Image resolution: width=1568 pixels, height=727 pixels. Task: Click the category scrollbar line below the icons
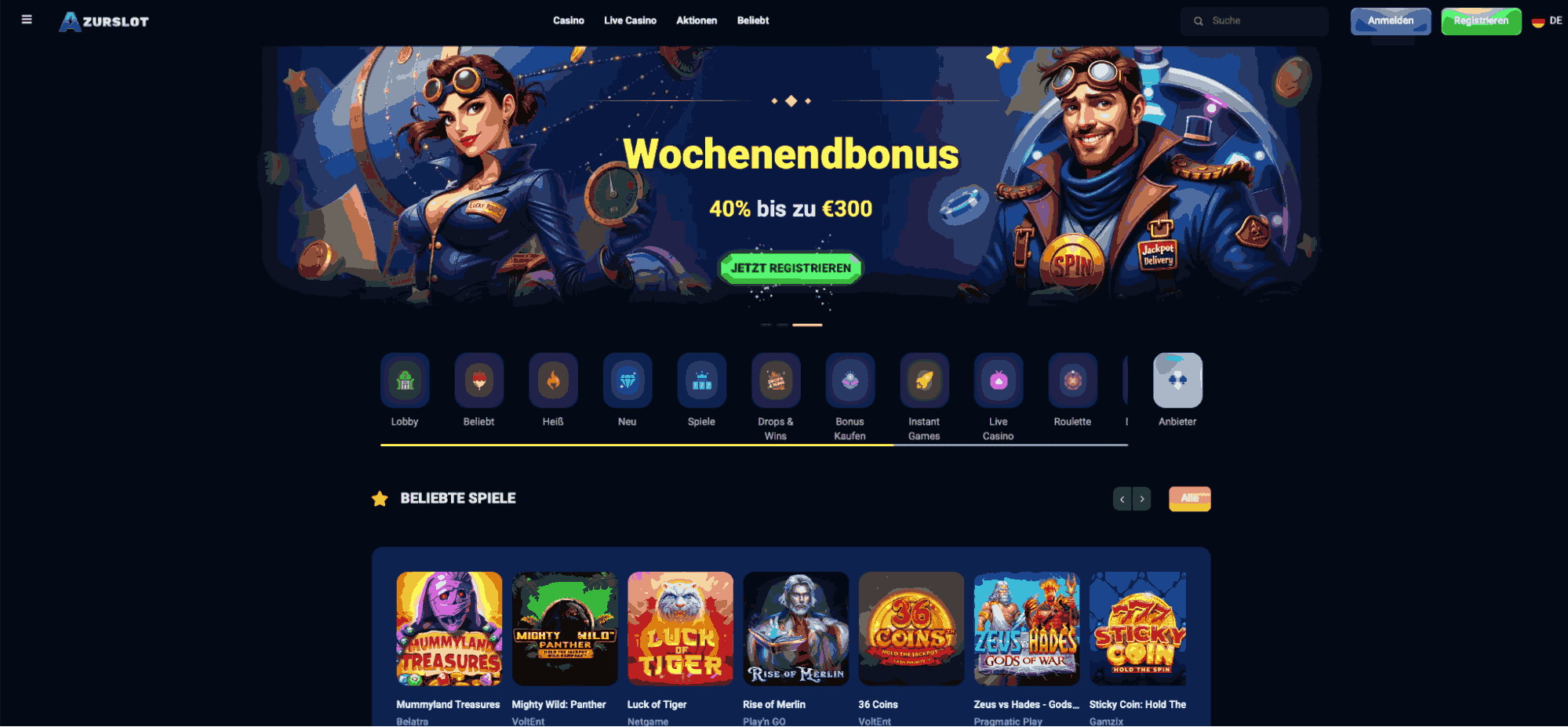(x=754, y=445)
